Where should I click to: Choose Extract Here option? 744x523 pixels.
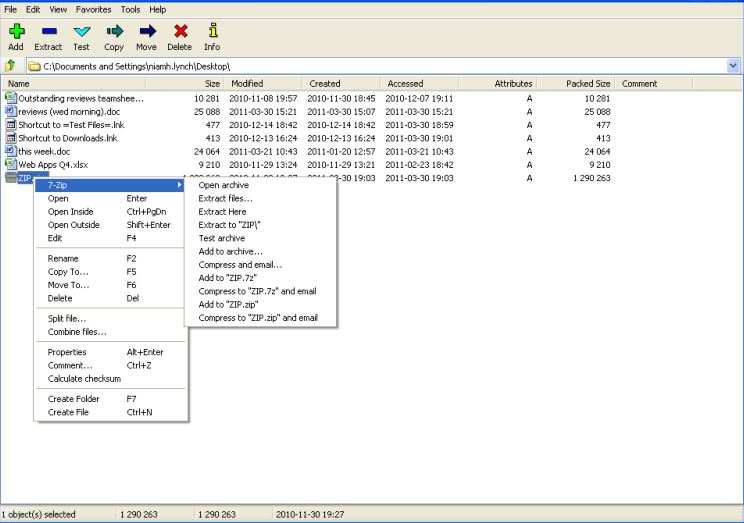(x=260, y=212)
